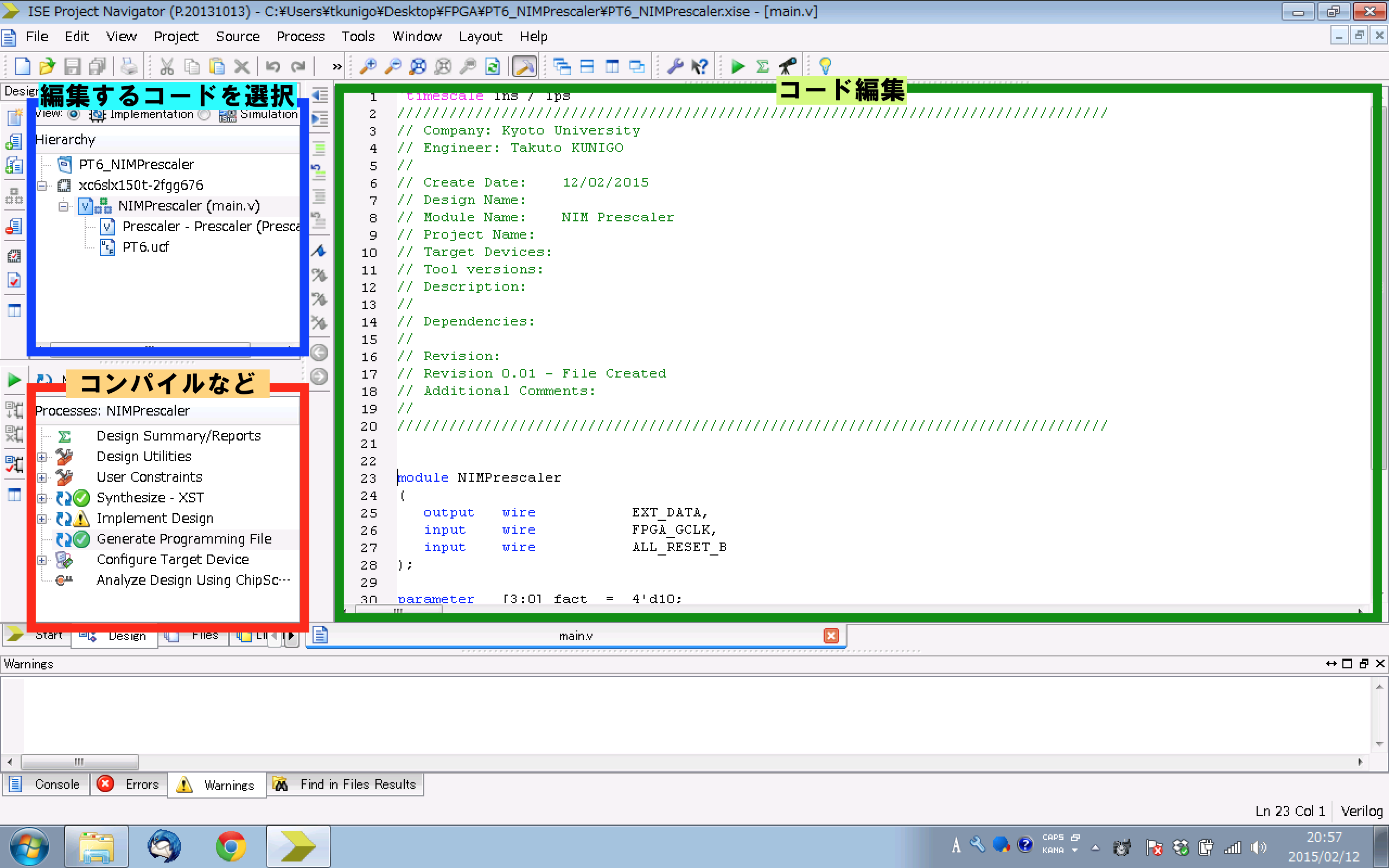Open Chrome from the Windows taskbar
Viewport: 1389px width, 868px height.
(231, 847)
